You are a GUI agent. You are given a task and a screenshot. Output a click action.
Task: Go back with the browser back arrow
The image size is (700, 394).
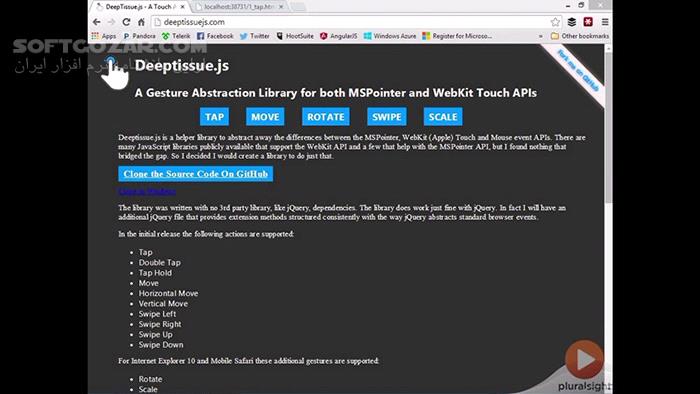[96, 22]
